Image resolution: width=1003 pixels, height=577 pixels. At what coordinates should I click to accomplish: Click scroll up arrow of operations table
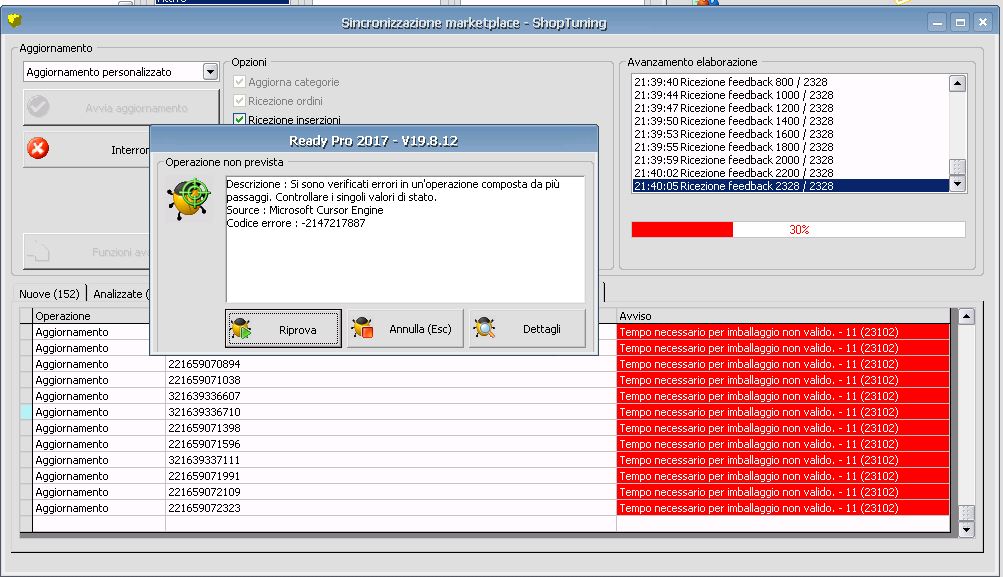[967, 316]
